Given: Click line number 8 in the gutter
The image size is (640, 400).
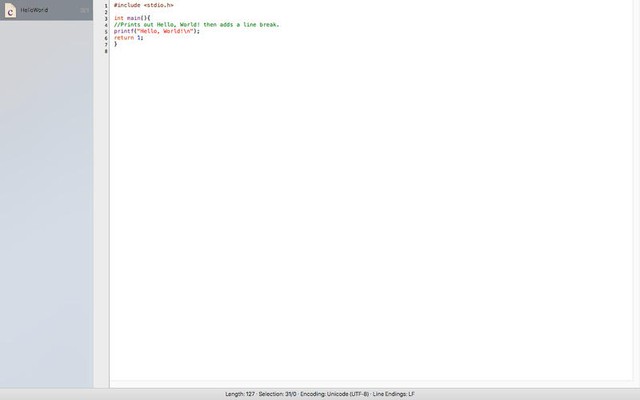Looking at the screenshot, I should [105, 50].
